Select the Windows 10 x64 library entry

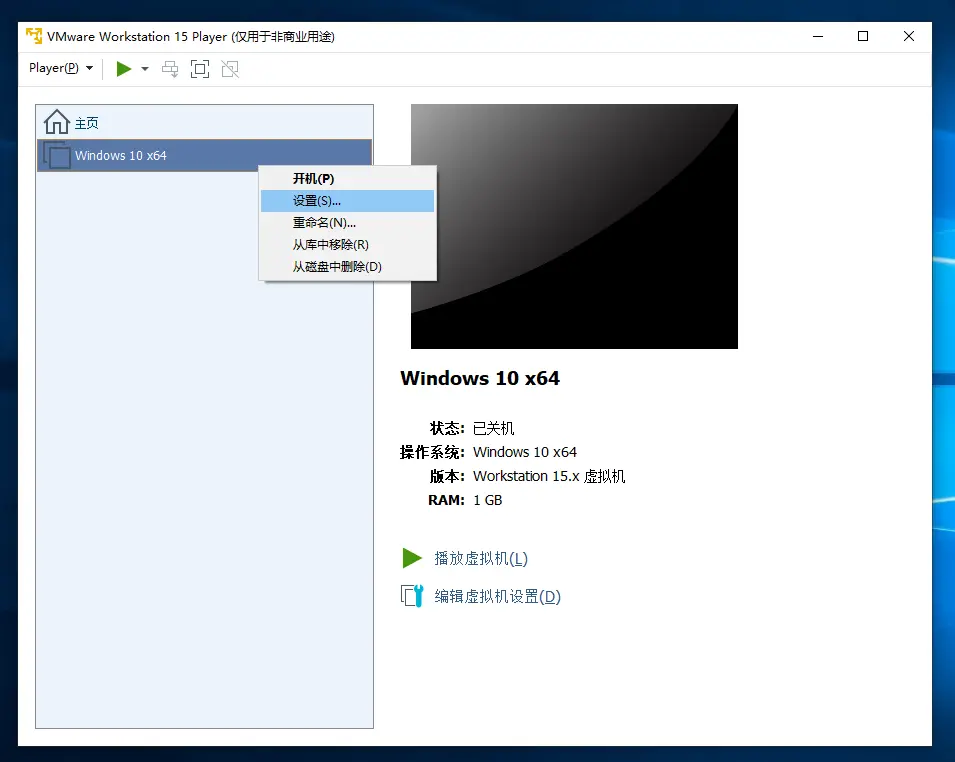click(205, 155)
